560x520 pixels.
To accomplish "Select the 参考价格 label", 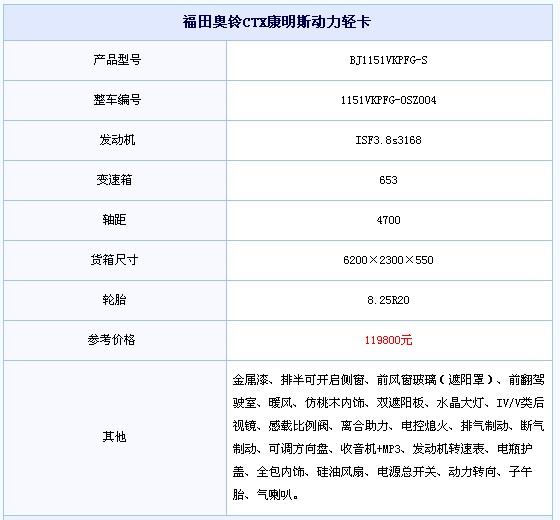I will click(111, 340).
